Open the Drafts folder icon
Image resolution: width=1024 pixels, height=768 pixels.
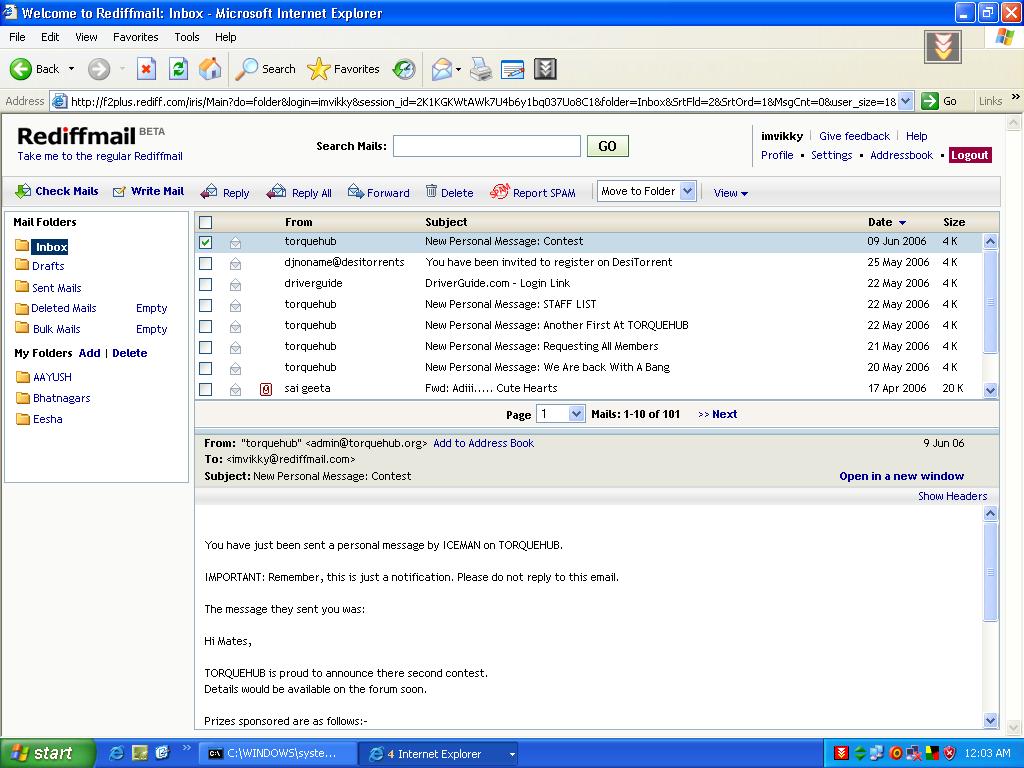pyautogui.click(x=22, y=264)
